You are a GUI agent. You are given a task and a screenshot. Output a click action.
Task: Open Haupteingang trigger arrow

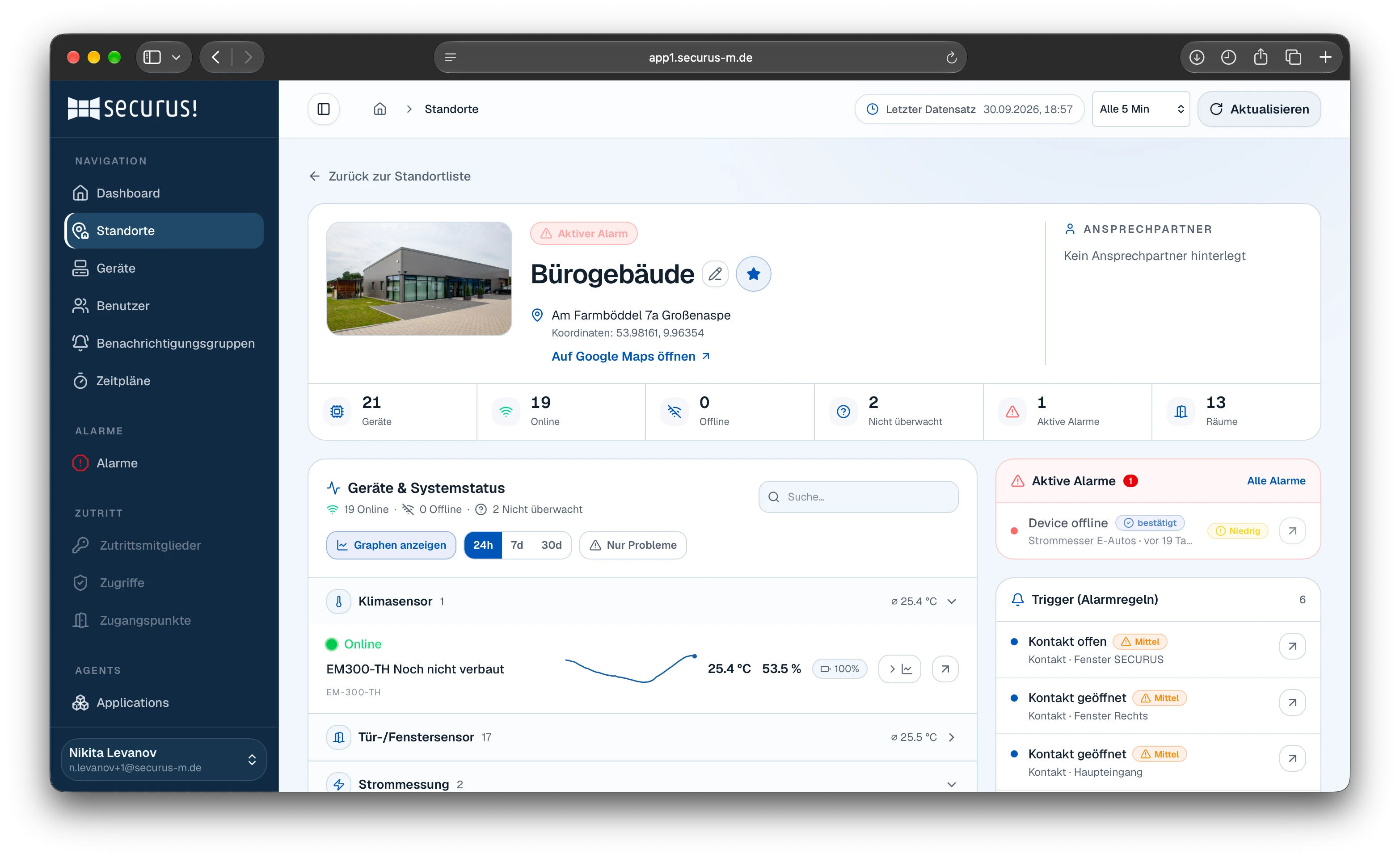(x=1292, y=758)
